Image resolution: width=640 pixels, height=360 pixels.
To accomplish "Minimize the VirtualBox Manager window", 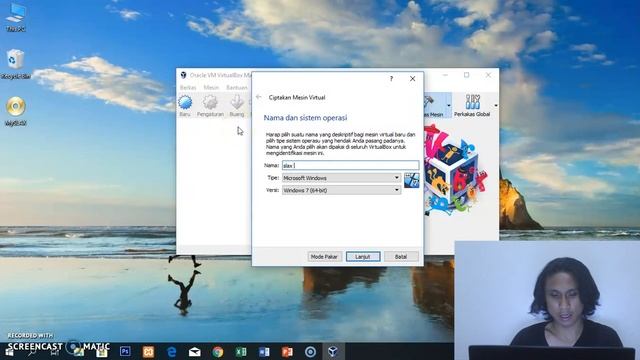I will click(445, 75).
